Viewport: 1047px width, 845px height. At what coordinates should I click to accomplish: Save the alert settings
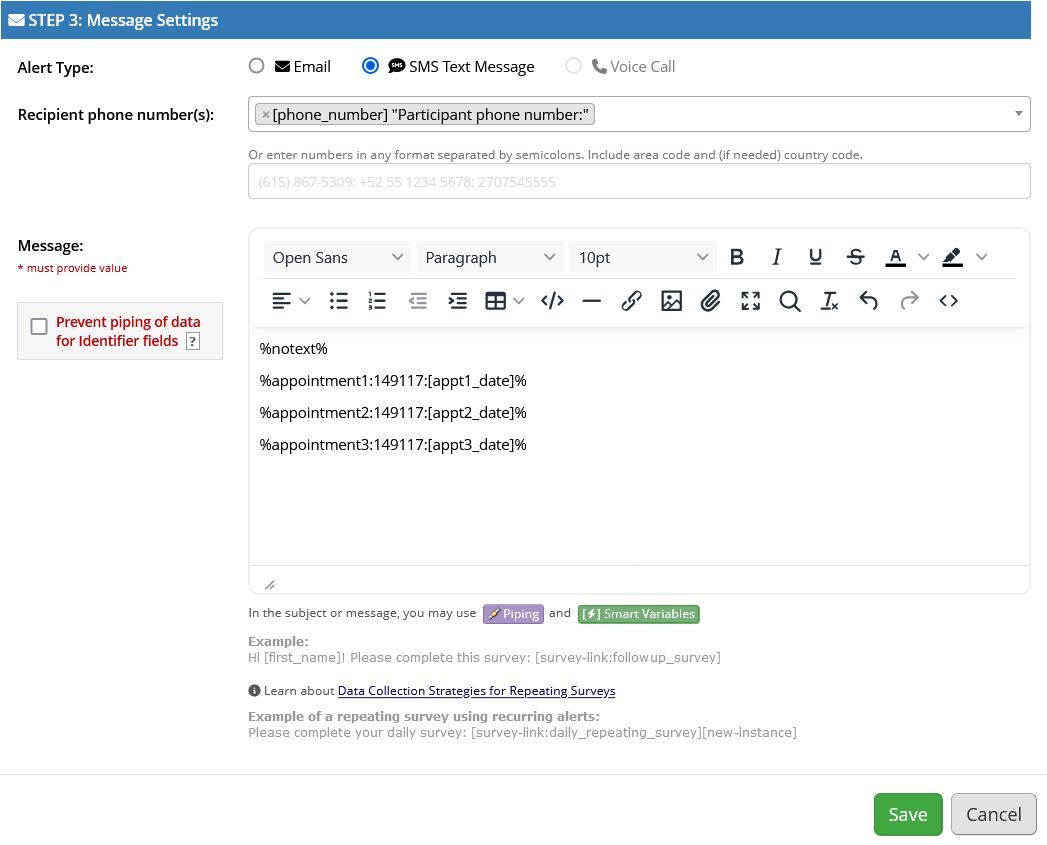[x=907, y=814]
